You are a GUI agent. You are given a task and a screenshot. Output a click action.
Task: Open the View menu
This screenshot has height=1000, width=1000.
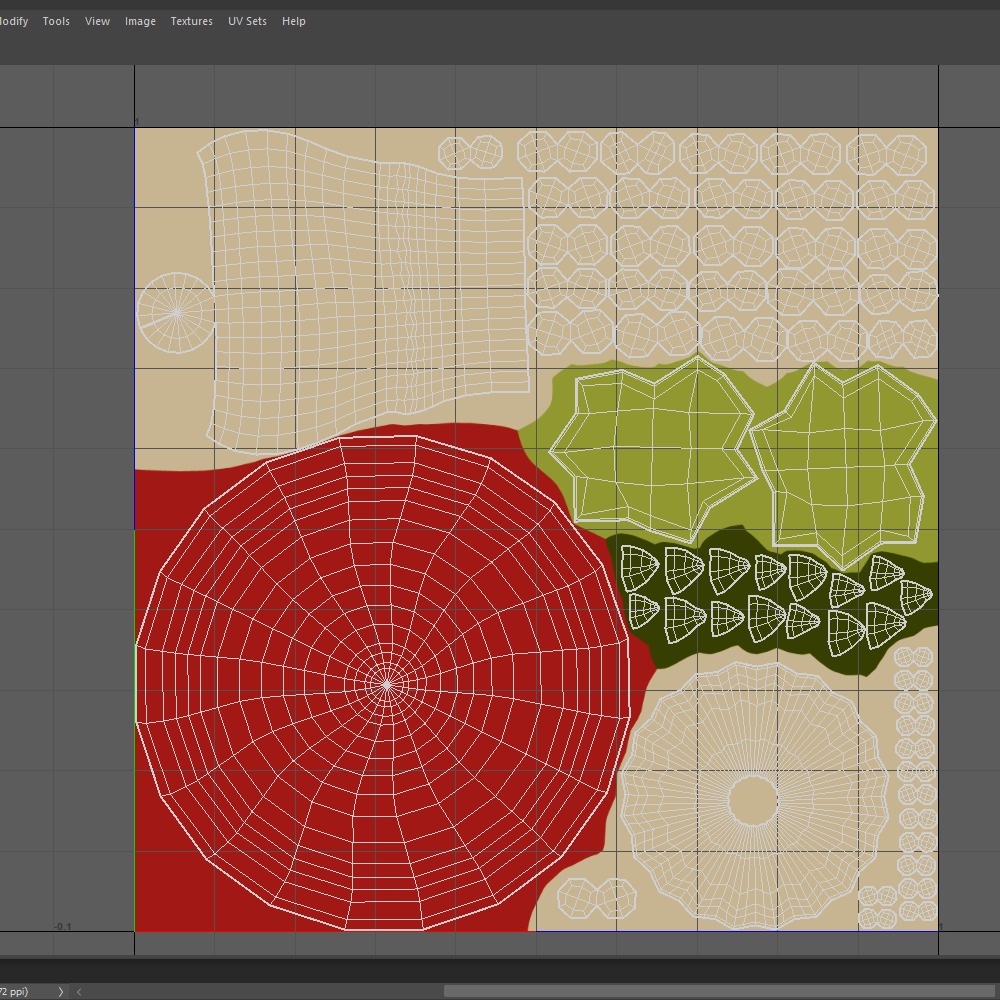[97, 21]
